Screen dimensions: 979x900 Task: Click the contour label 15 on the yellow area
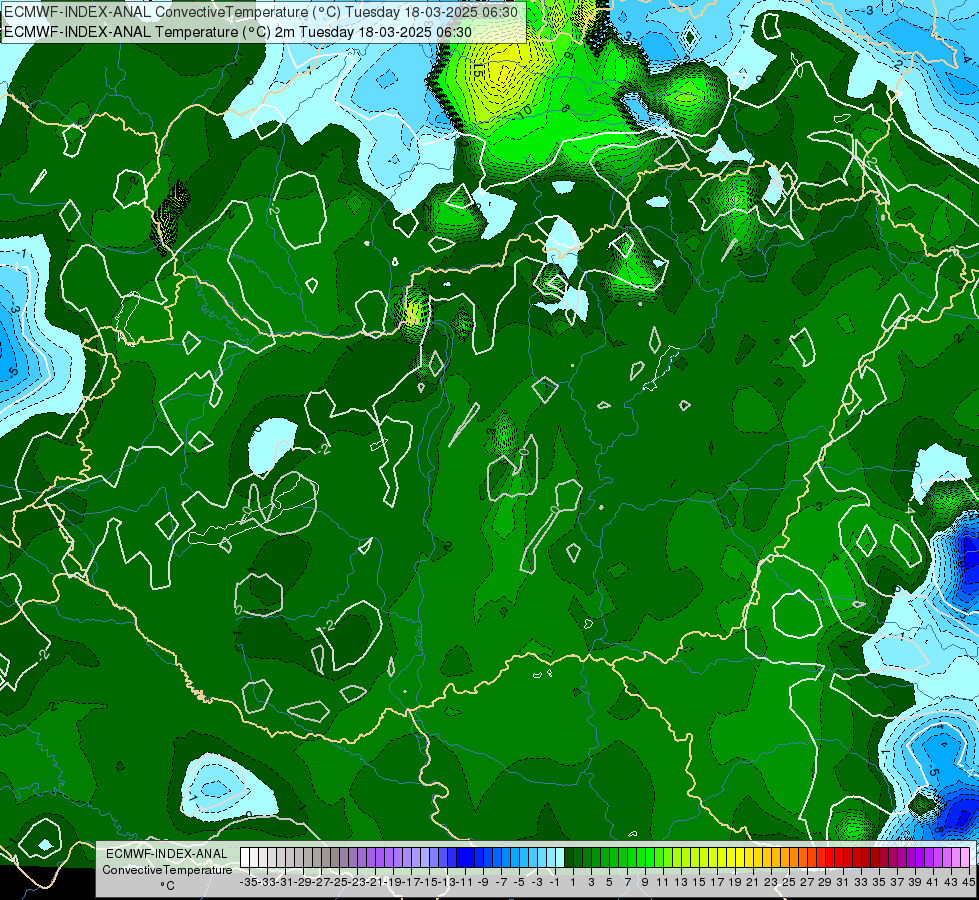tap(478, 68)
